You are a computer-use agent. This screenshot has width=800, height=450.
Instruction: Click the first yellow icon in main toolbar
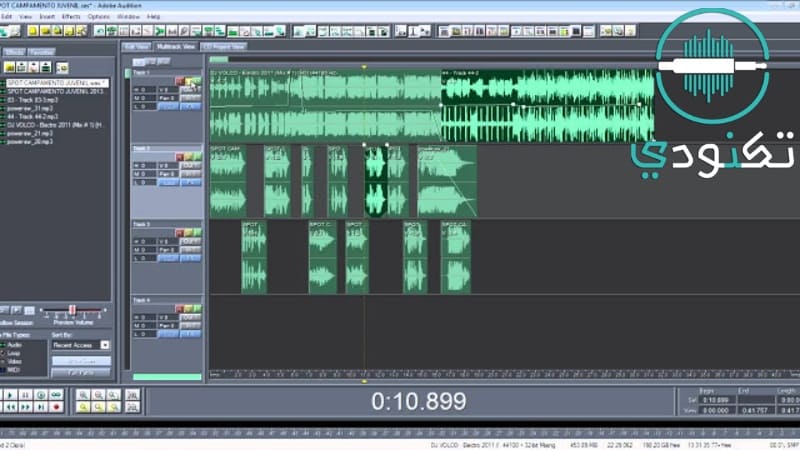click(33, 32)
